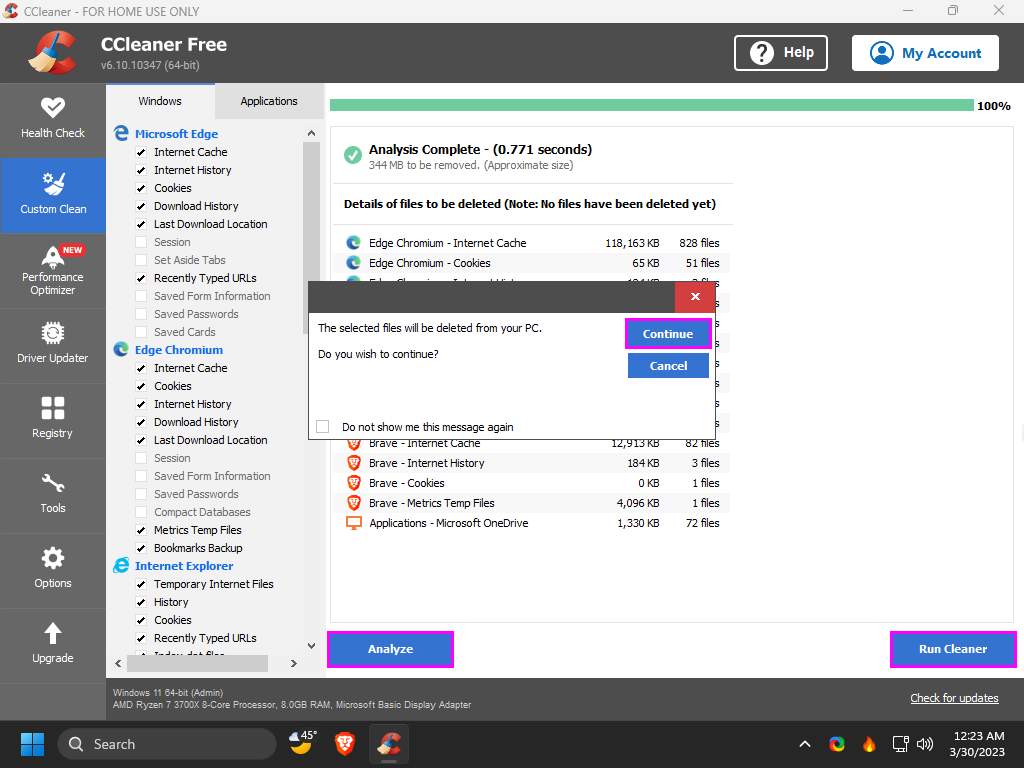Viewport: 1024px width, 768px height.
Task: Close the confirmation dialog with X
Action: (x=695, y=296)
